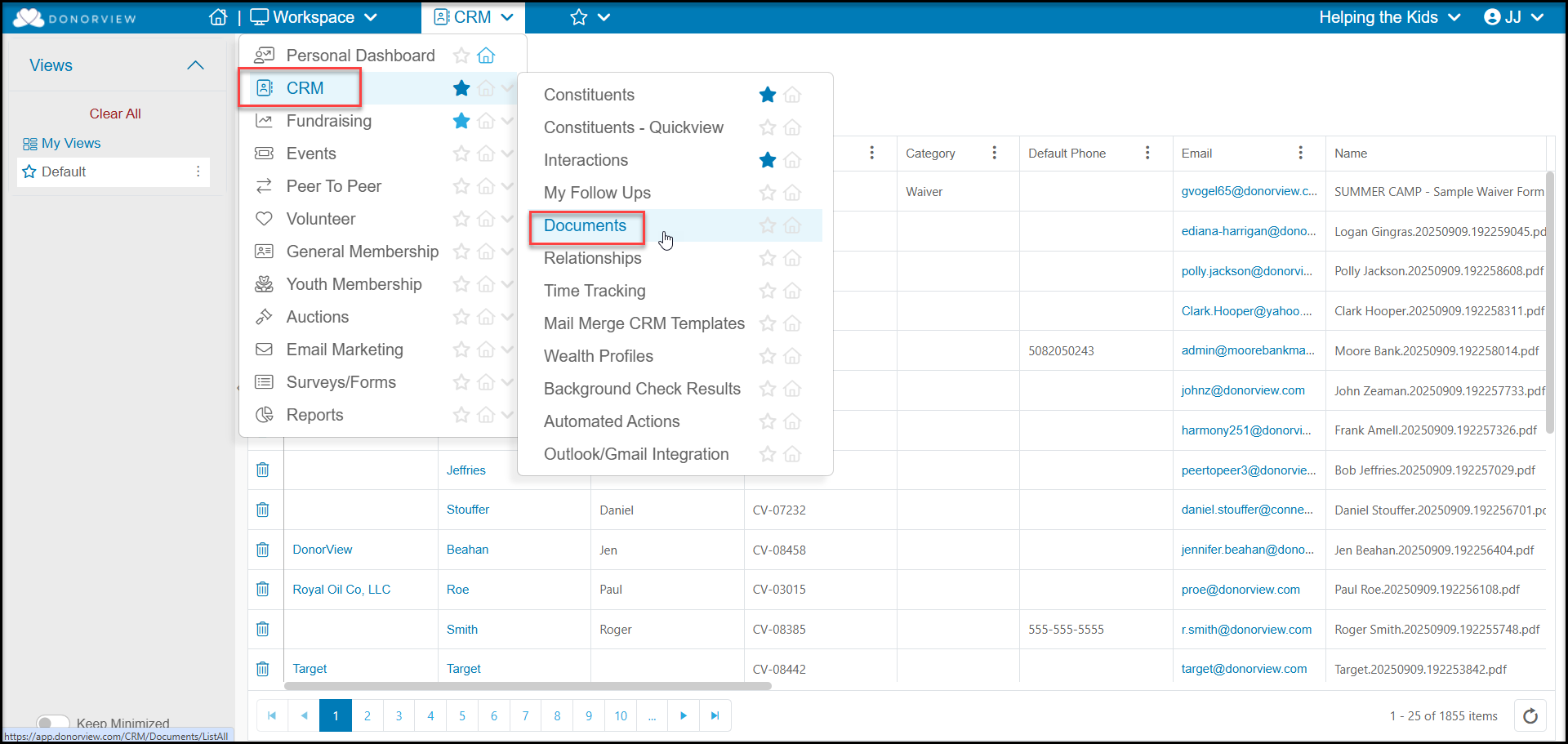Open the proe@donorview.com email link
The height and width of the screenshot is (744, 1568).
[x=1241, y=590]
